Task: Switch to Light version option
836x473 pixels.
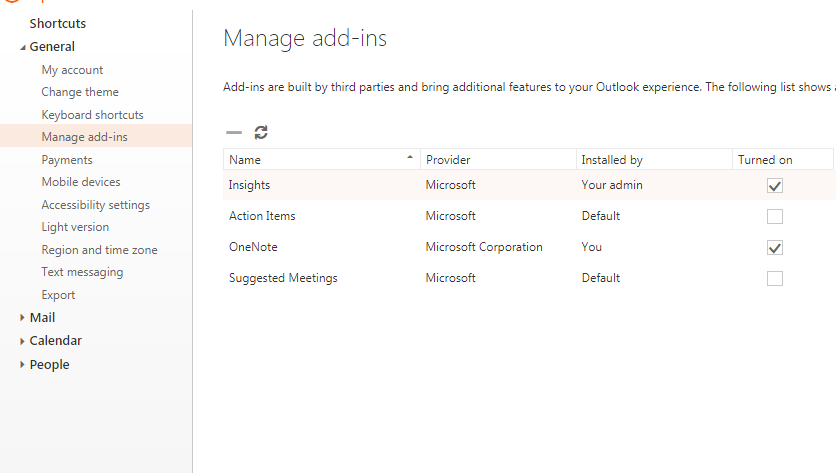Action: (75, 227)
